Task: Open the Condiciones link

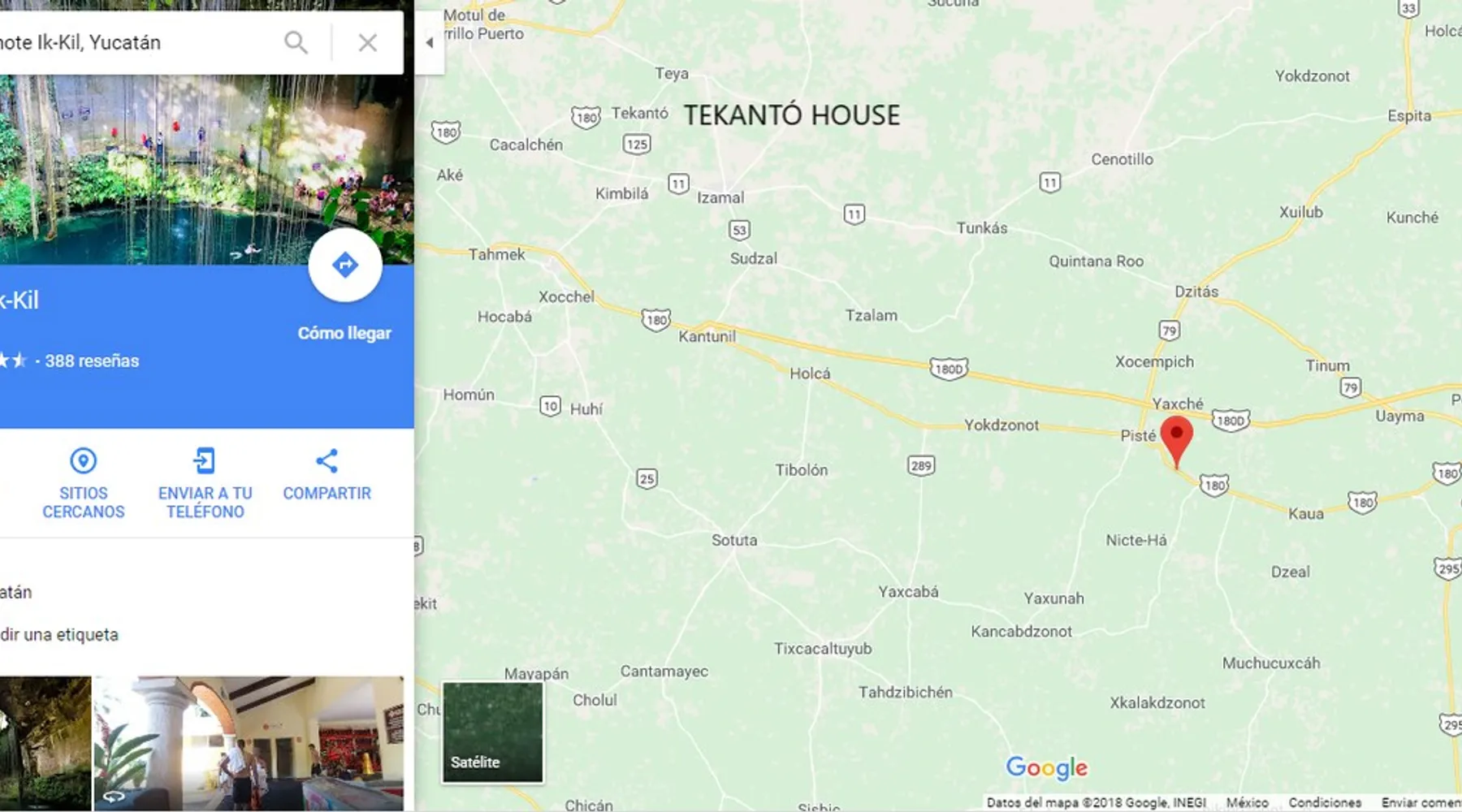Action: 1325,802
